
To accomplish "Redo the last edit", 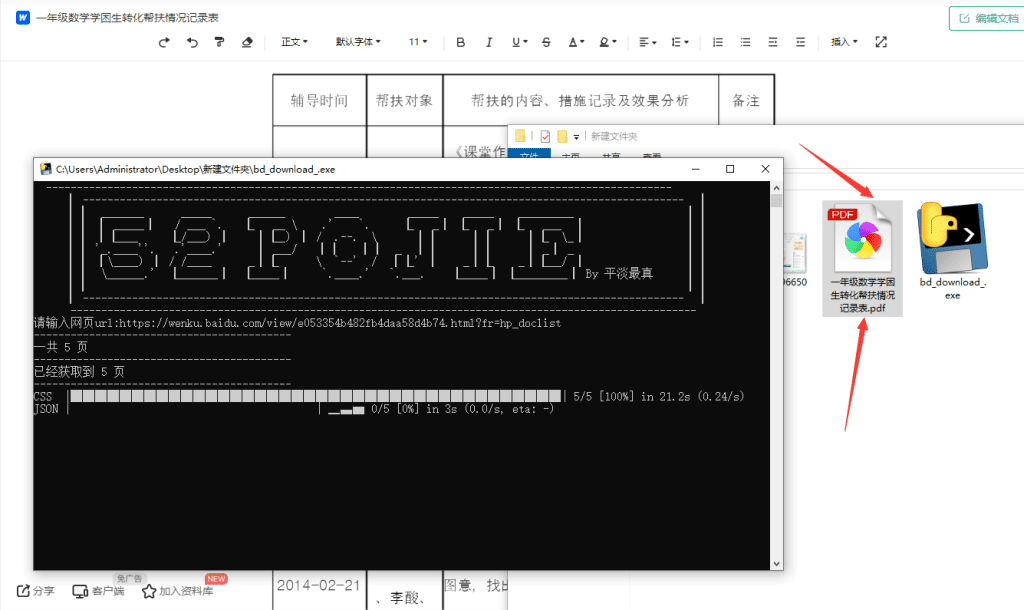I will tap(163, 42).
